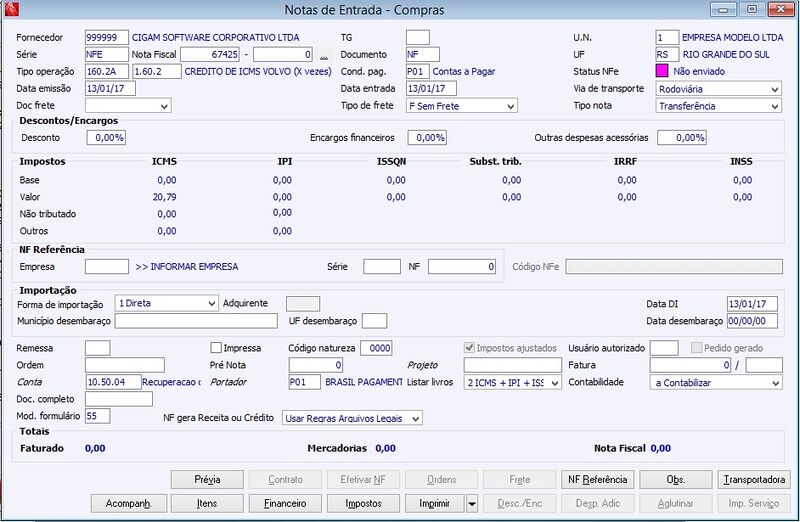Toggle the Pedido gerado checkbox
The width and height of the screenshot is (800, 522).
pyautogui.click(x=696, y=348)
